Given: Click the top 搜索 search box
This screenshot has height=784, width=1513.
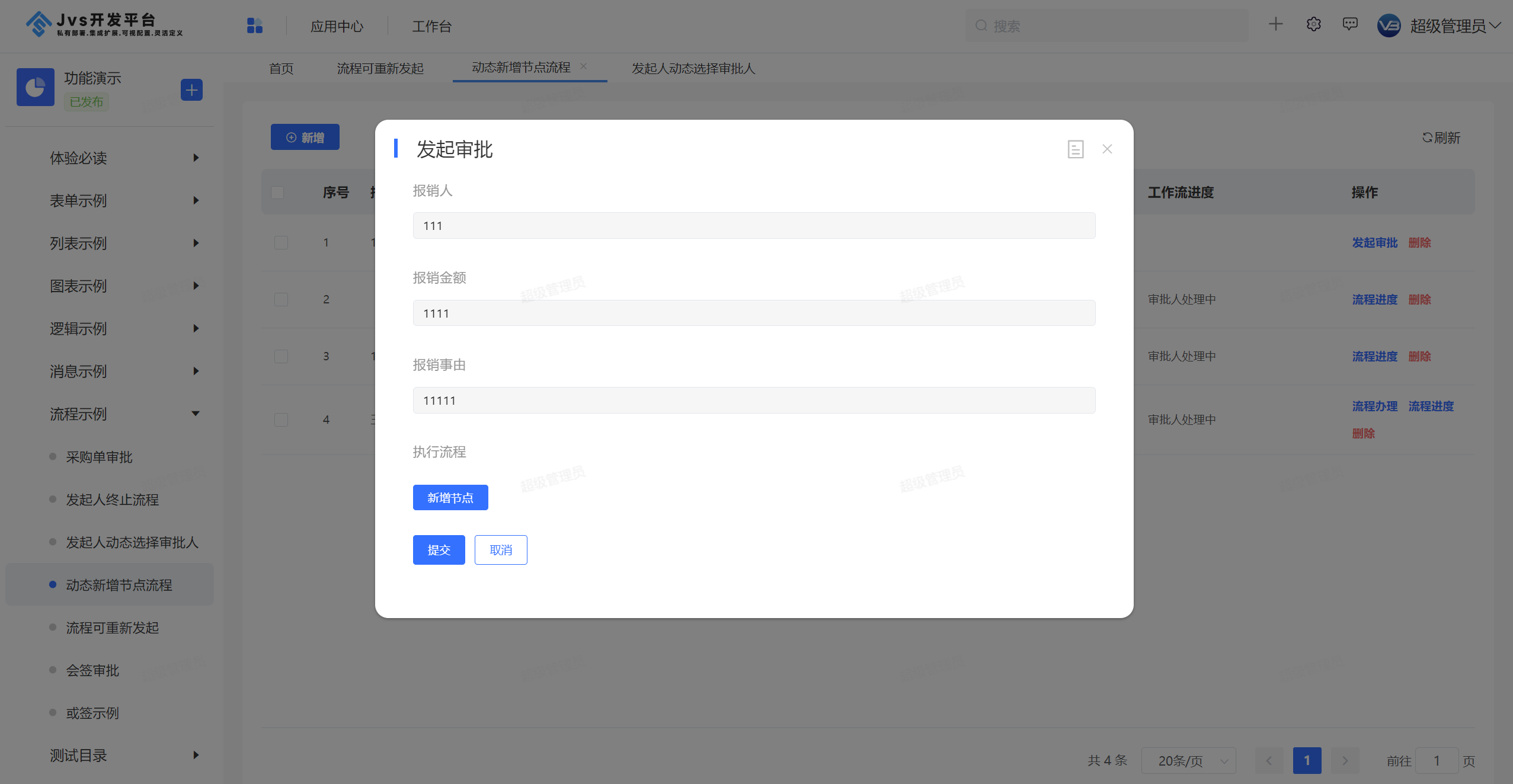Looking at the screenshot, I should 1107,25.
